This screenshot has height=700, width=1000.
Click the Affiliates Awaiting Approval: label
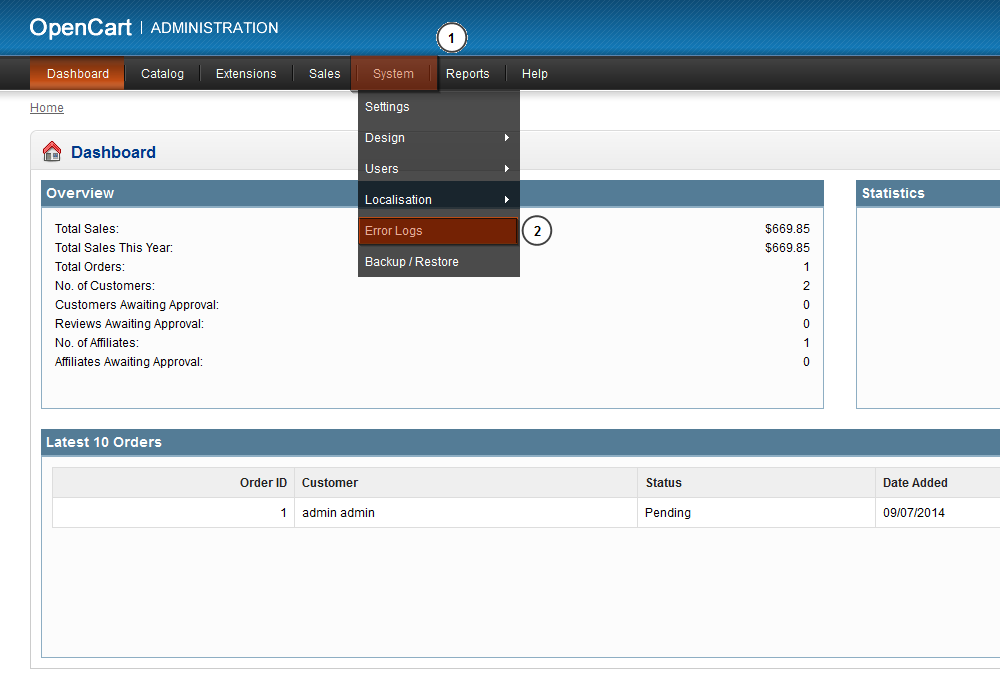tap(129, 361)
